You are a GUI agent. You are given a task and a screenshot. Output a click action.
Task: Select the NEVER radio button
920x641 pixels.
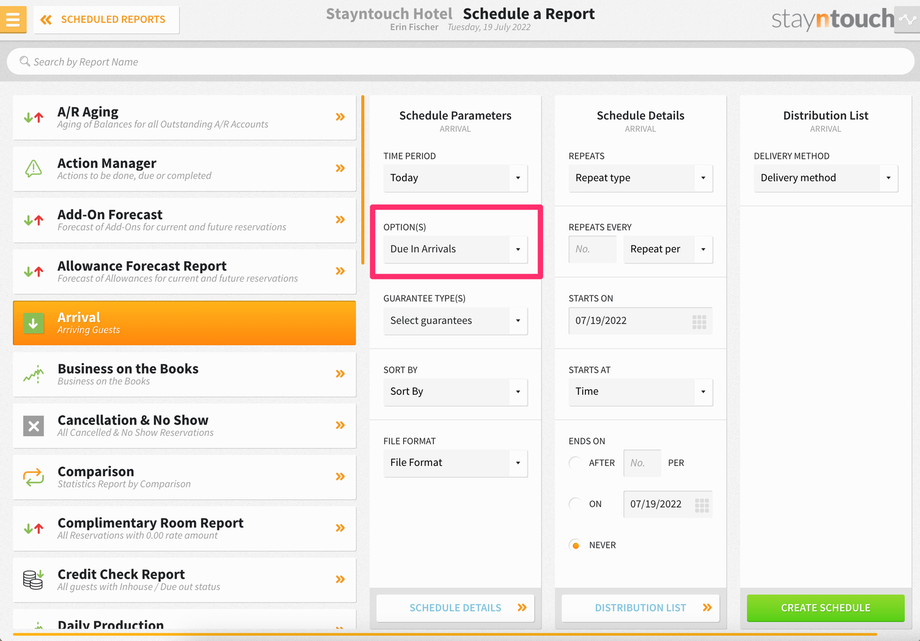[x=576, y=545]
